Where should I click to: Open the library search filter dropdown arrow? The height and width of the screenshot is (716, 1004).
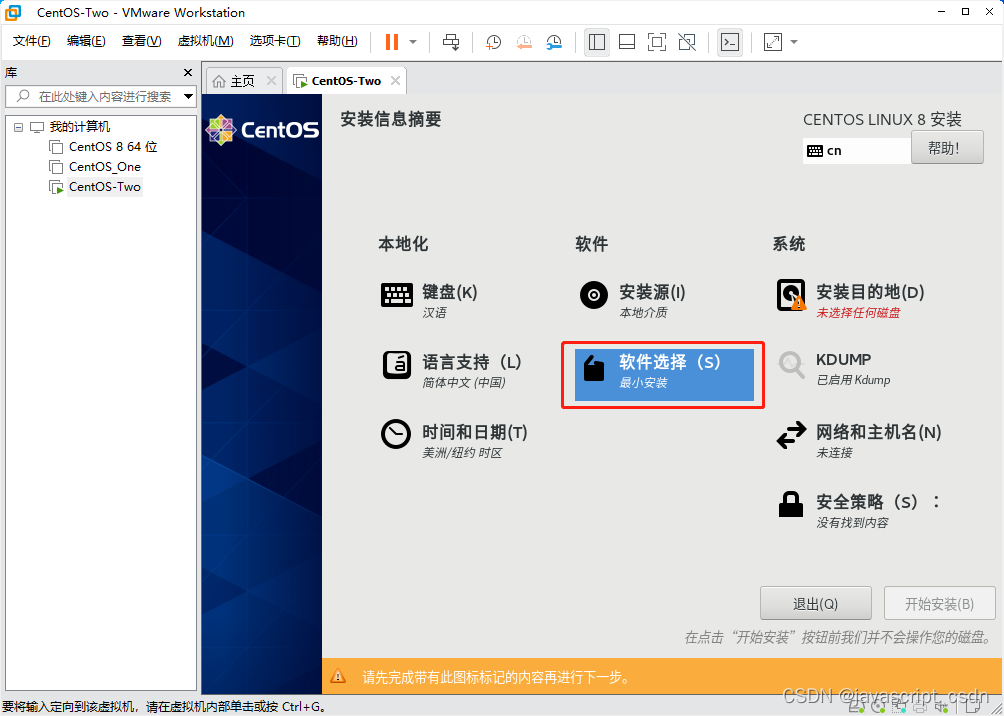188,97
